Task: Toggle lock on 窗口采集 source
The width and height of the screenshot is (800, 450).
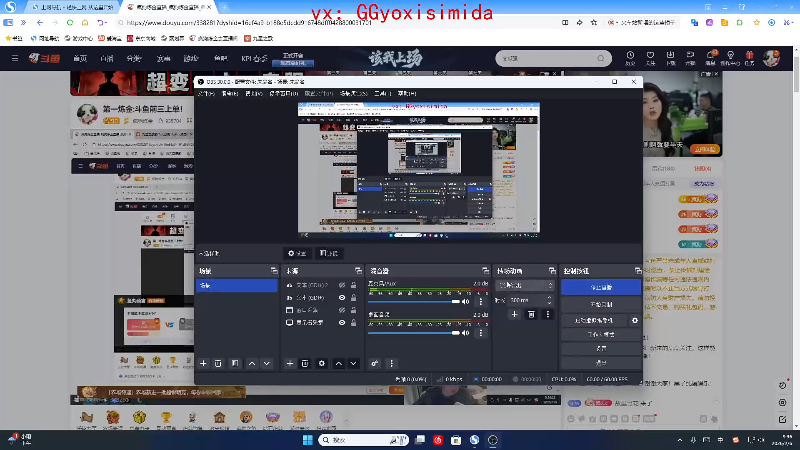Action: tap(354, 310)
